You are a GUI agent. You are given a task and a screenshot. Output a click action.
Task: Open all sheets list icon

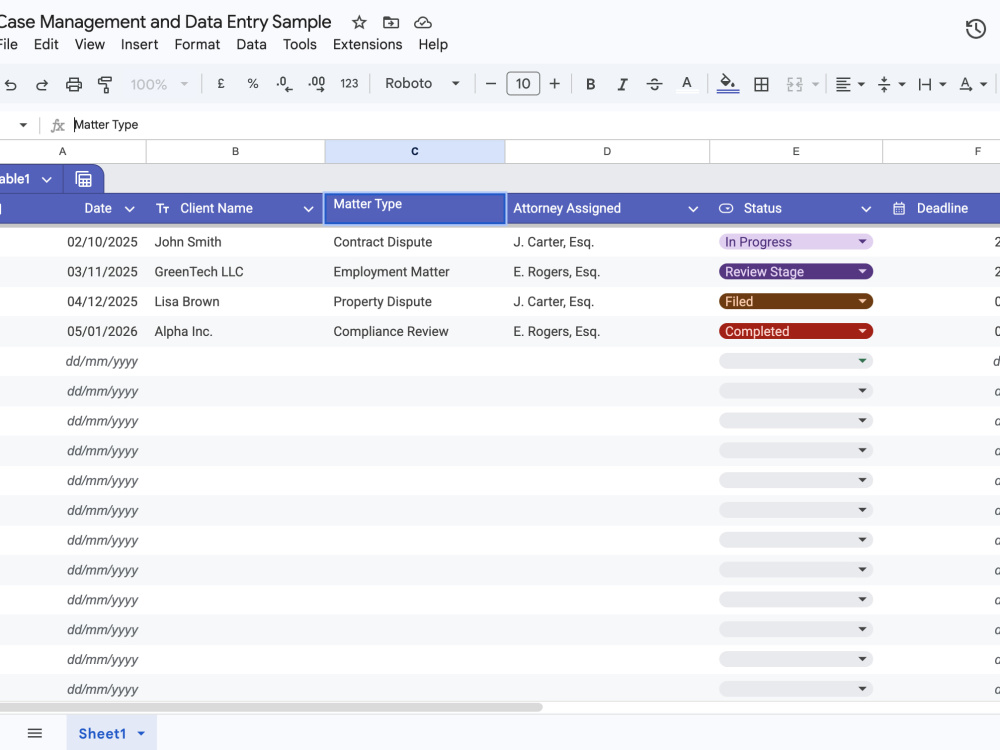pos(35,733)
